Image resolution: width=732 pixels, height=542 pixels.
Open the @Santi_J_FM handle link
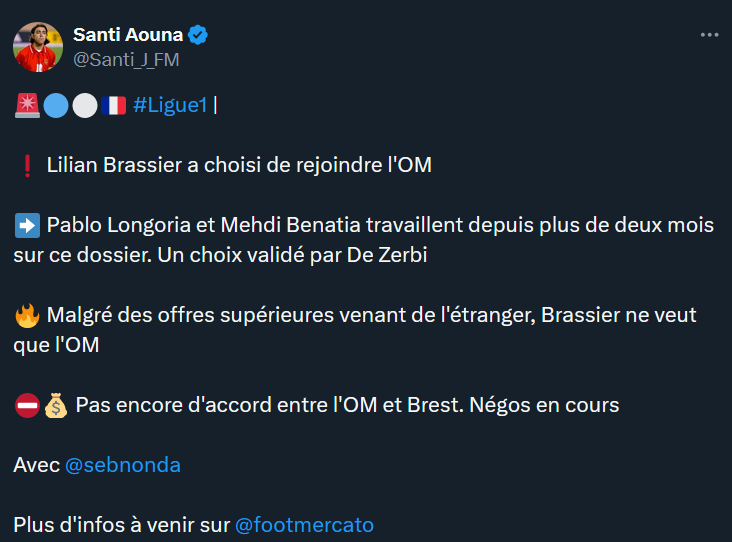(x=126, y=59)
